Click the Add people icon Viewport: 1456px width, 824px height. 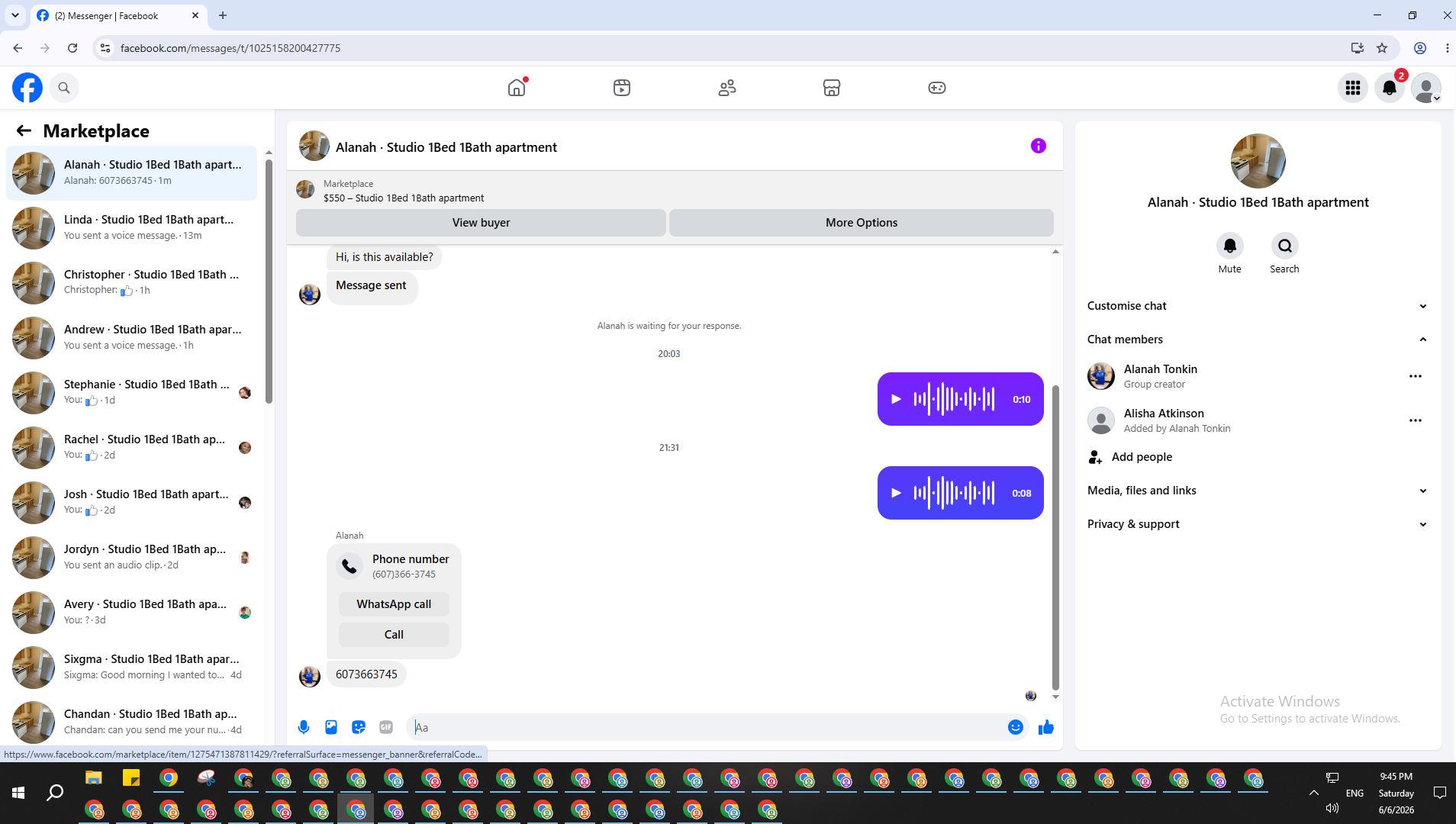point(1096,457)
